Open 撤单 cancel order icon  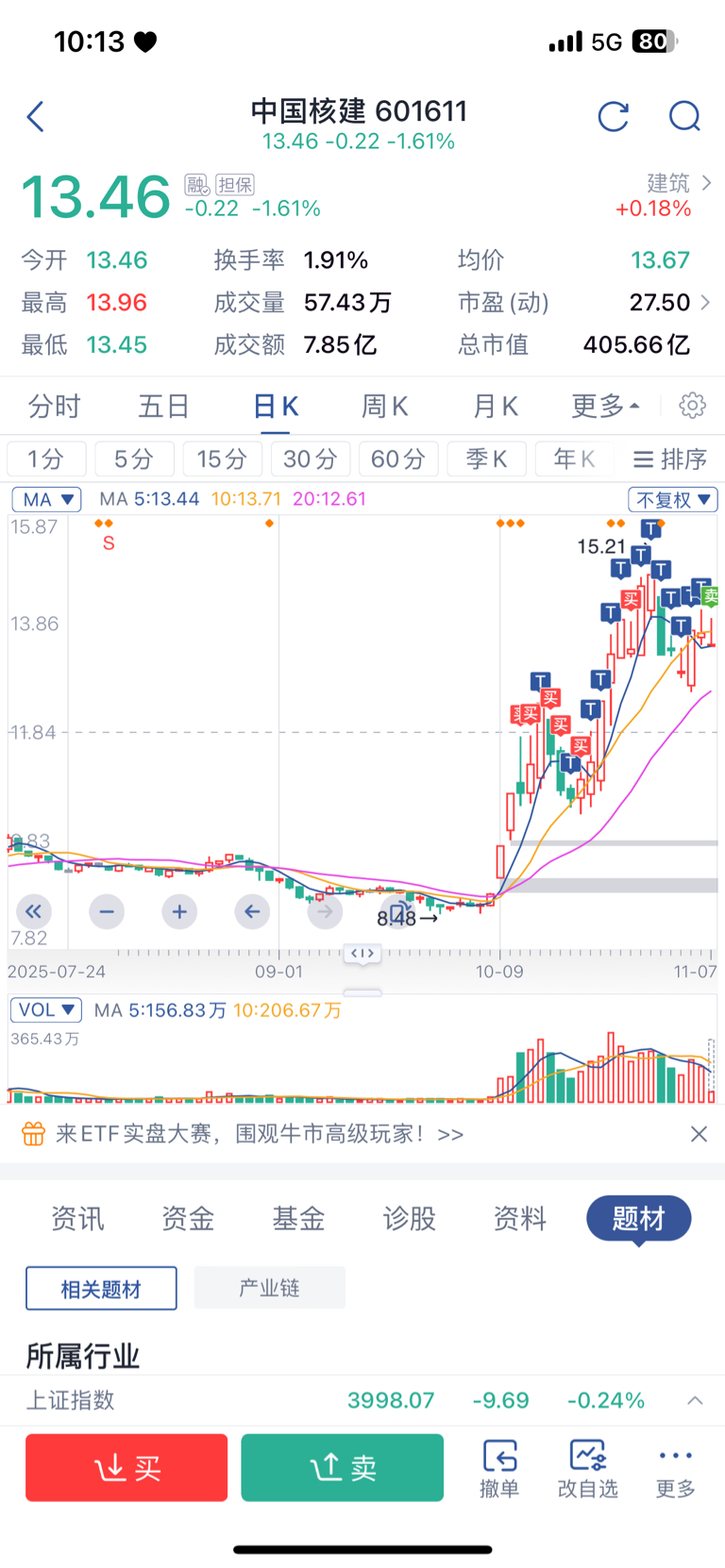coord(499,1468)
